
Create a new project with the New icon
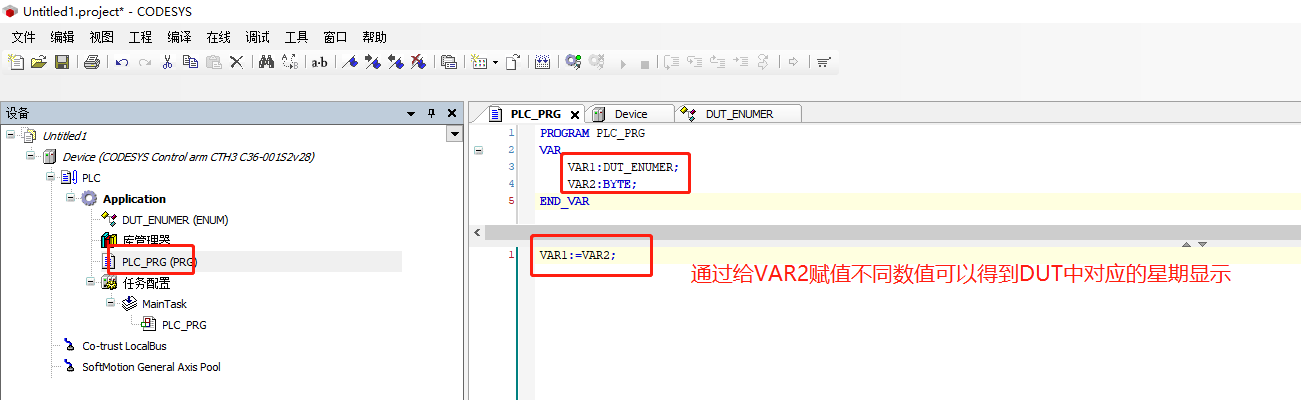[x=16, y=62]
